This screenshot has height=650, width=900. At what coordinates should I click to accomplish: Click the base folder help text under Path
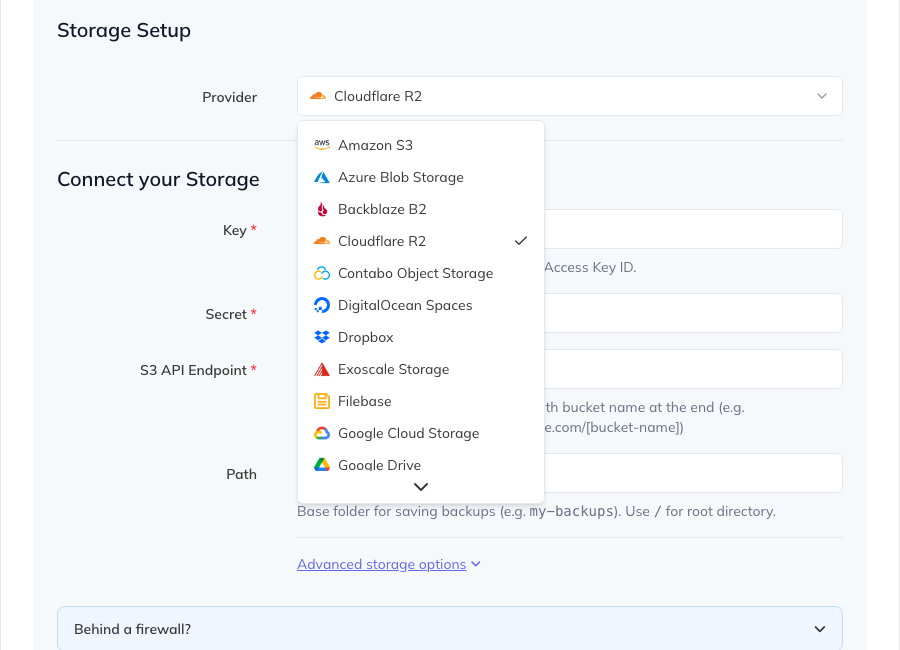pyautogui.click(x=536, y=511)
